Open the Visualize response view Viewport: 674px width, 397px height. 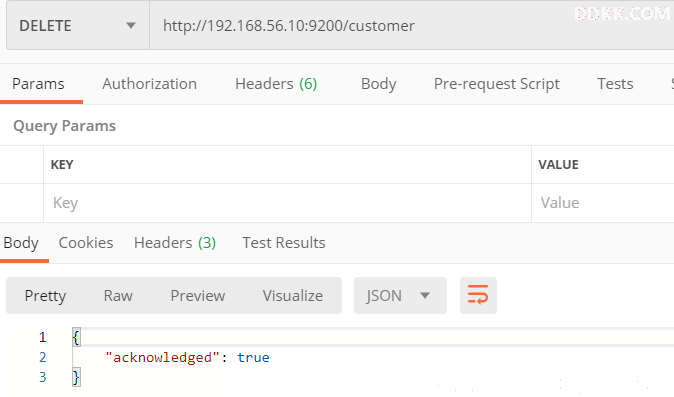pos(293,296)
